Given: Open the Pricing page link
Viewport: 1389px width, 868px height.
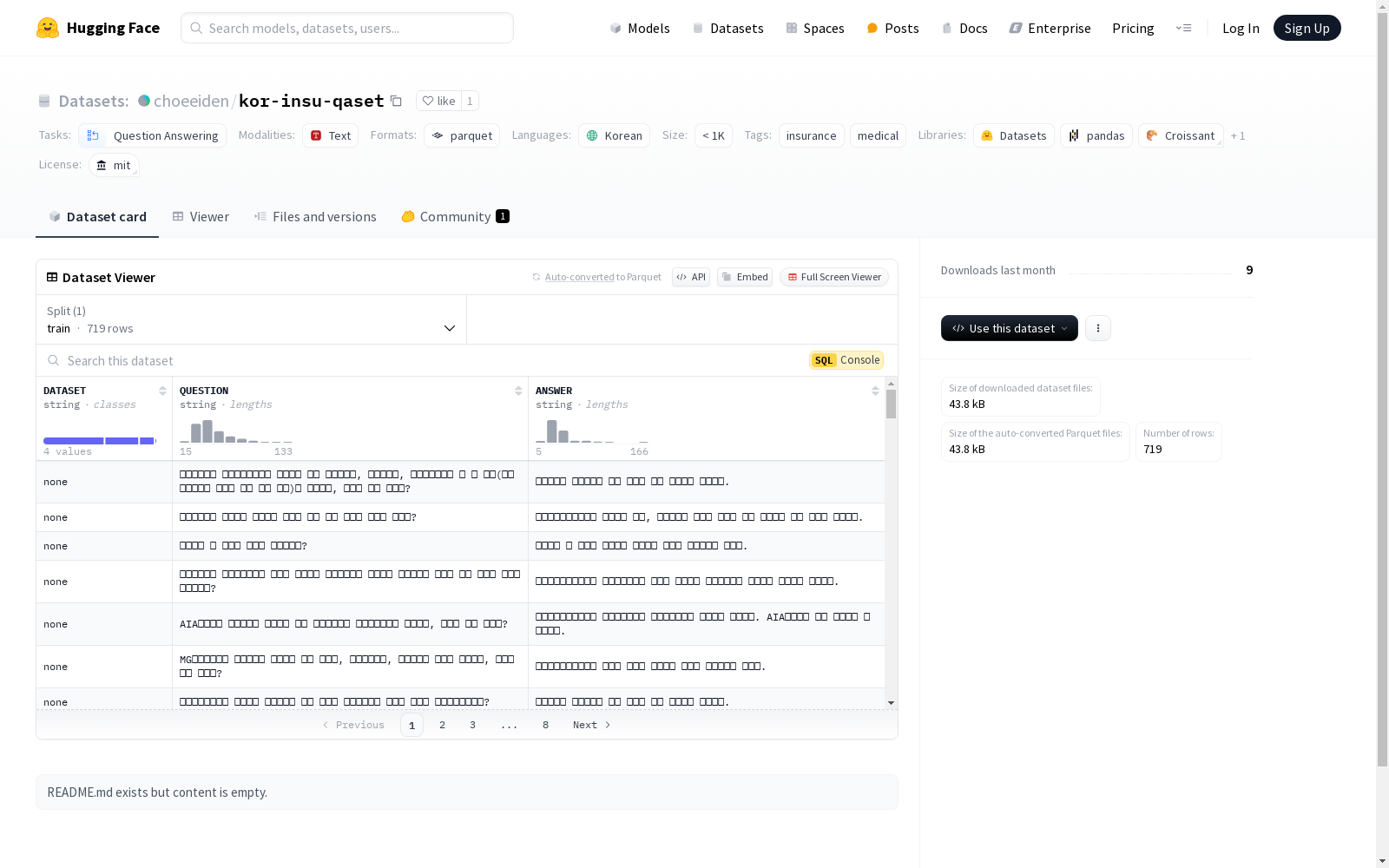Looking at the screenshot, I should 1133,28.
